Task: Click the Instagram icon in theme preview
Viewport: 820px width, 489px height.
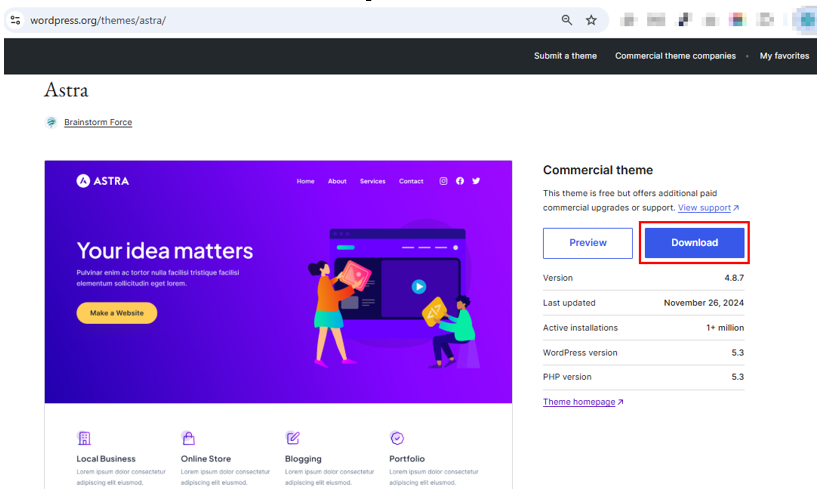Action: (443, 181)
